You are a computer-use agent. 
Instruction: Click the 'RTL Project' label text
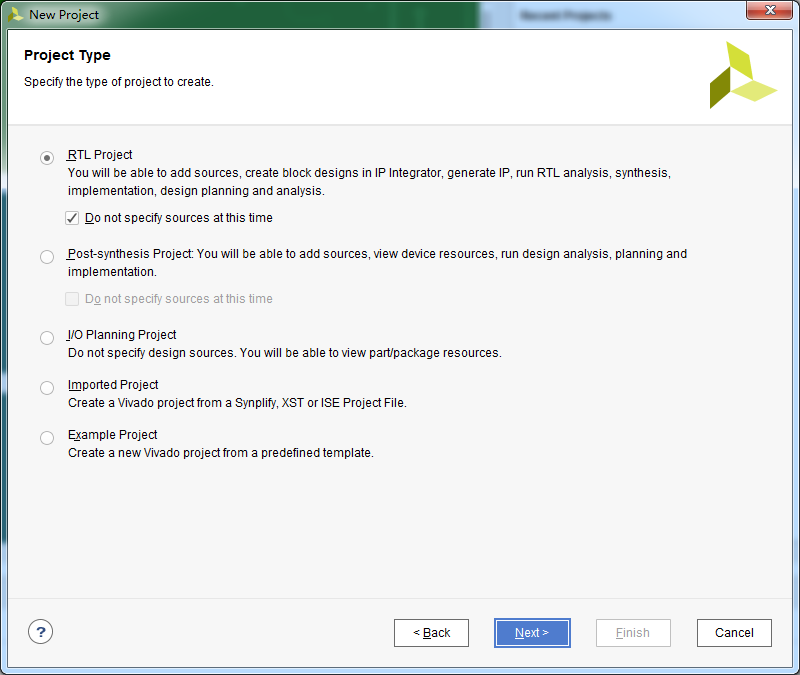(x=100, y=155)
